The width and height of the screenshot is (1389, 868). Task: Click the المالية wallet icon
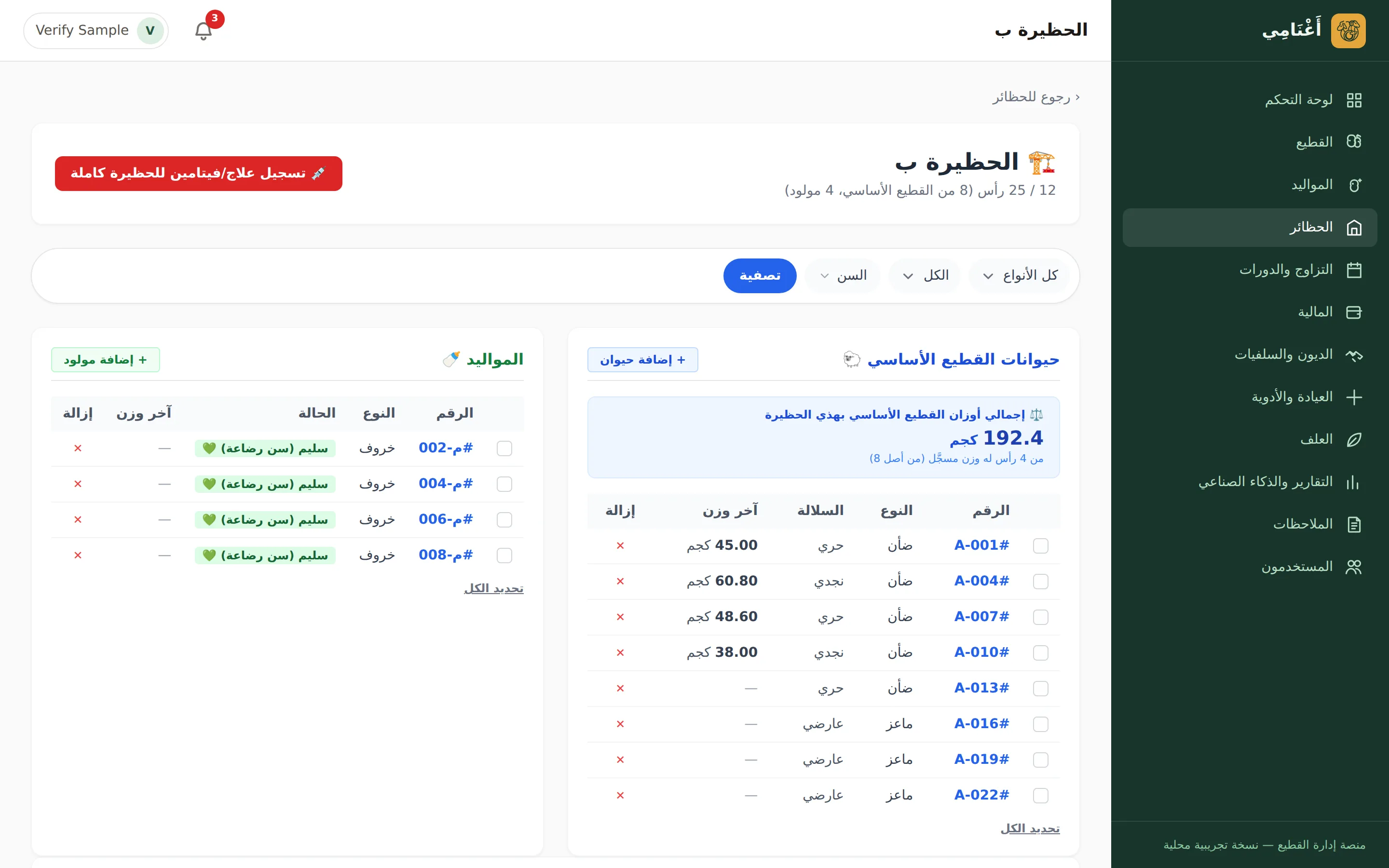pyautogui.click(x=1354, y=312)
